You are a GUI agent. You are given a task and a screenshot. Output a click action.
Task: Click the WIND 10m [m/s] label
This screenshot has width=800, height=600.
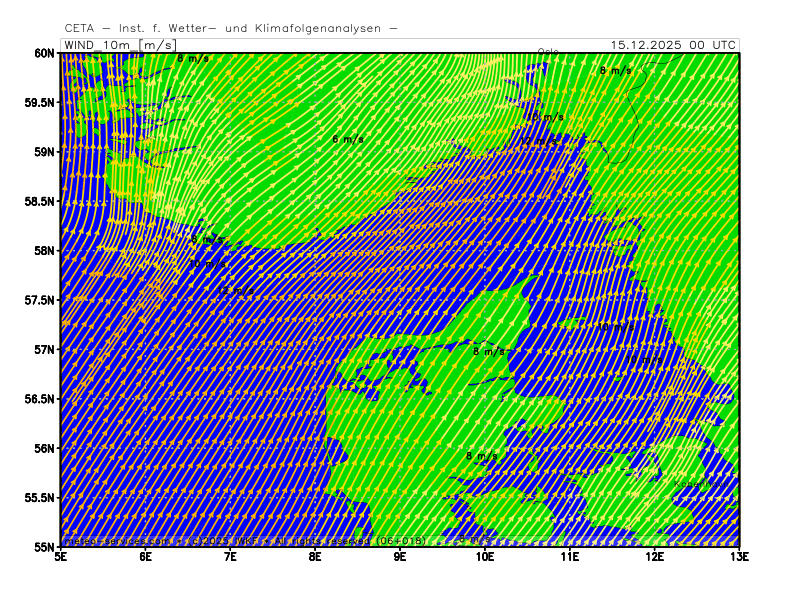(x=119, y=45)
